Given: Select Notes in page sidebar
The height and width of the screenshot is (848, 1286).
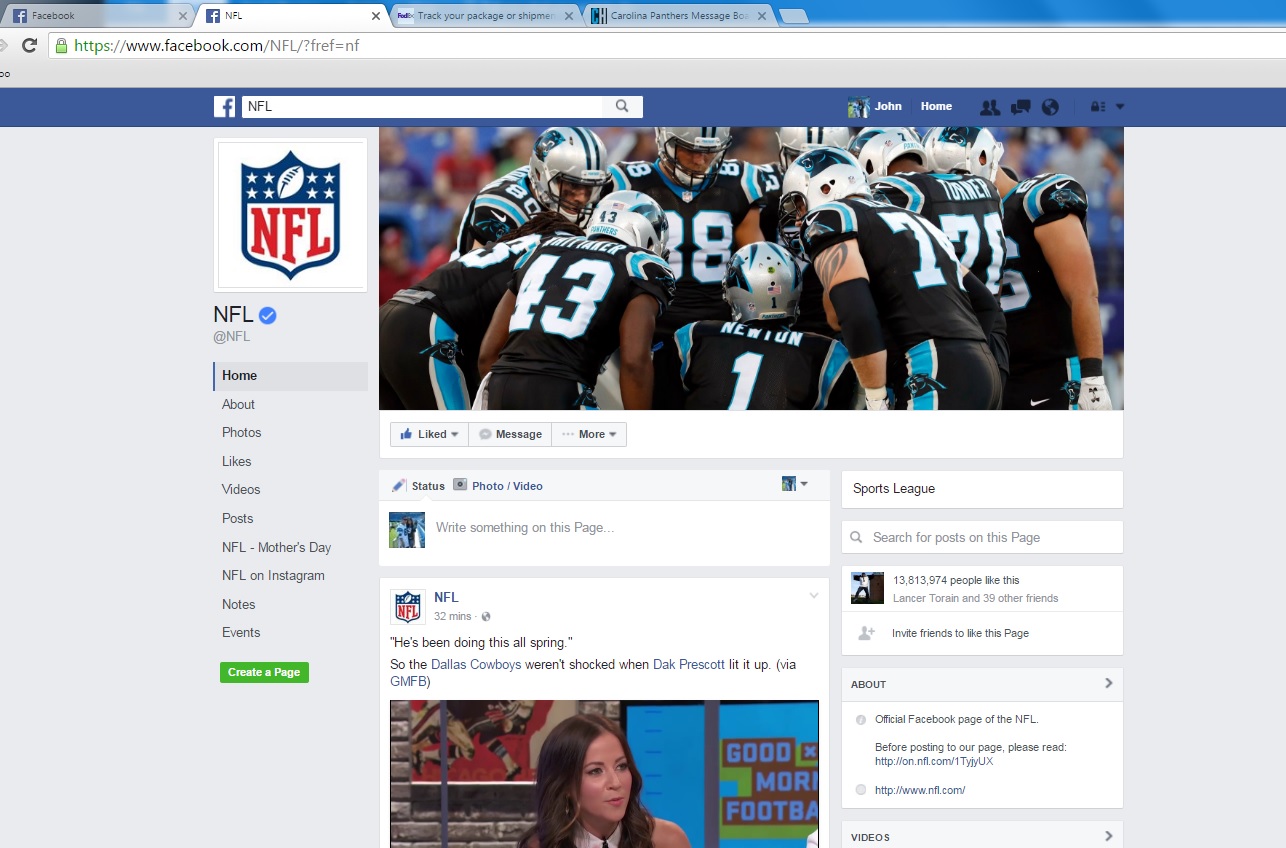Looking at the screenshot, I should pyautogui.click(x=238, y=605).
